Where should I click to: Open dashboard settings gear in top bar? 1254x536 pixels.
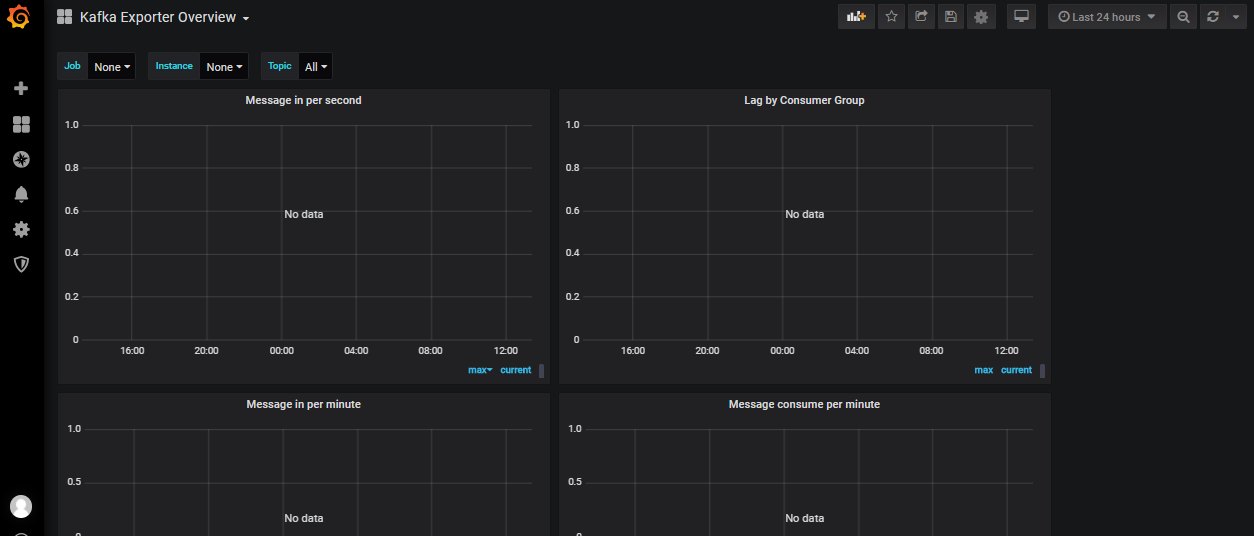(981, 16)
